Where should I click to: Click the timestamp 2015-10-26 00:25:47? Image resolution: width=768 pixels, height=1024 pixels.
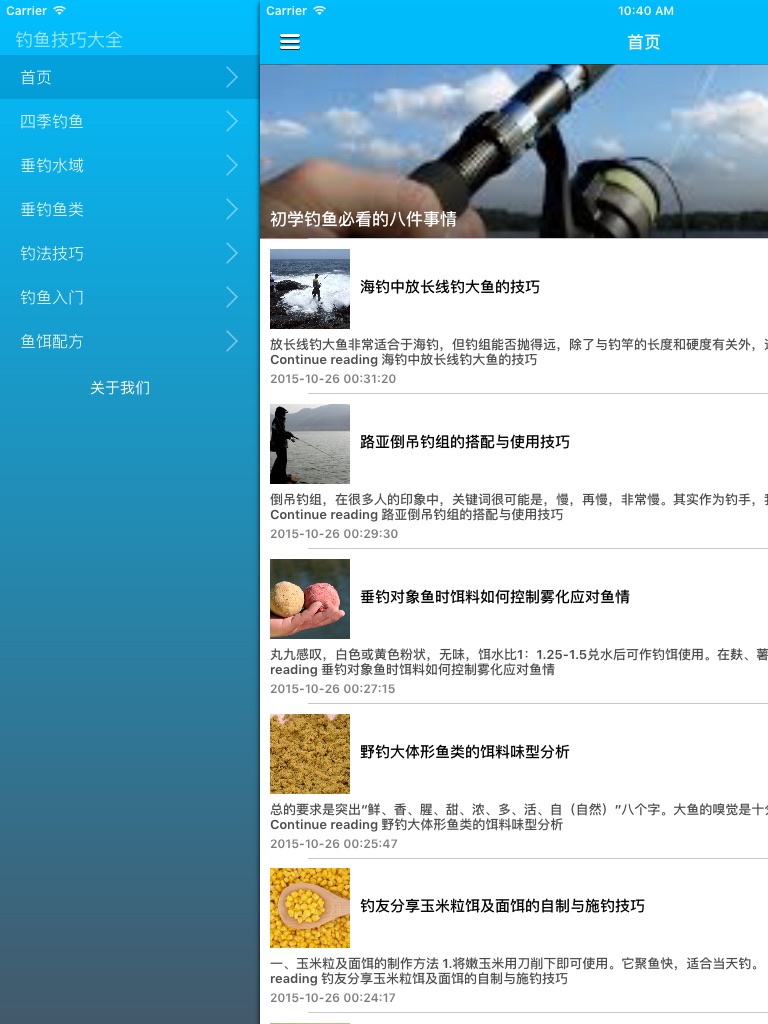click(334, 844)
